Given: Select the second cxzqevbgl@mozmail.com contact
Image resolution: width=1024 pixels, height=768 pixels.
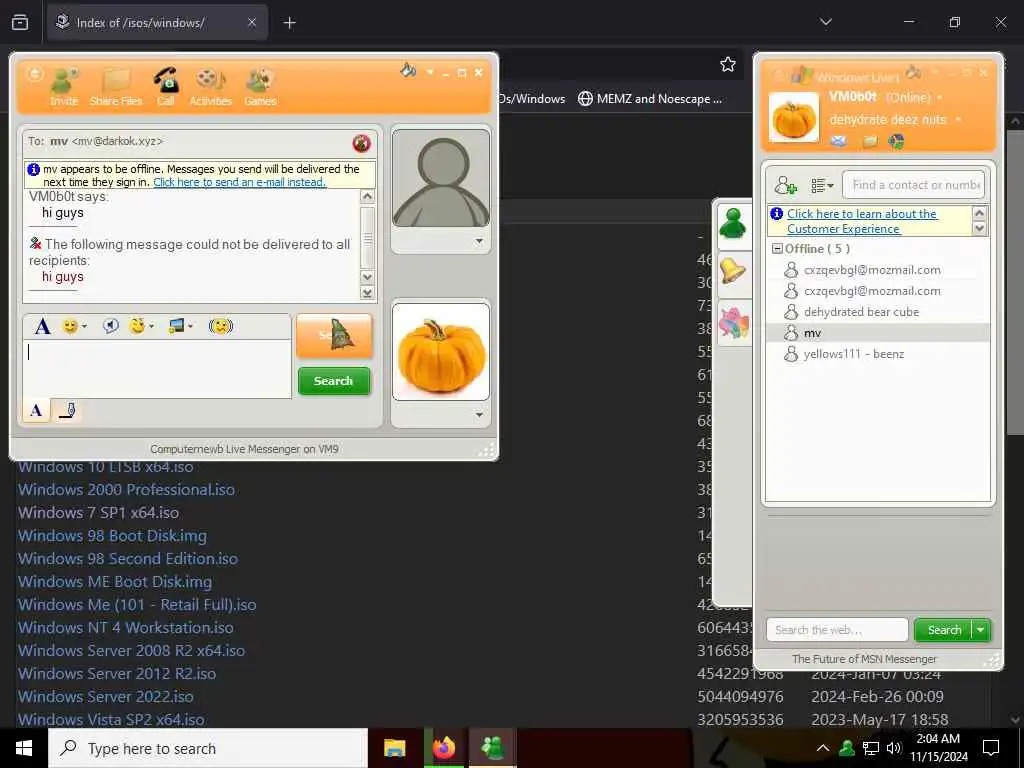Looking at the screenshot, I should click(872, 291).
